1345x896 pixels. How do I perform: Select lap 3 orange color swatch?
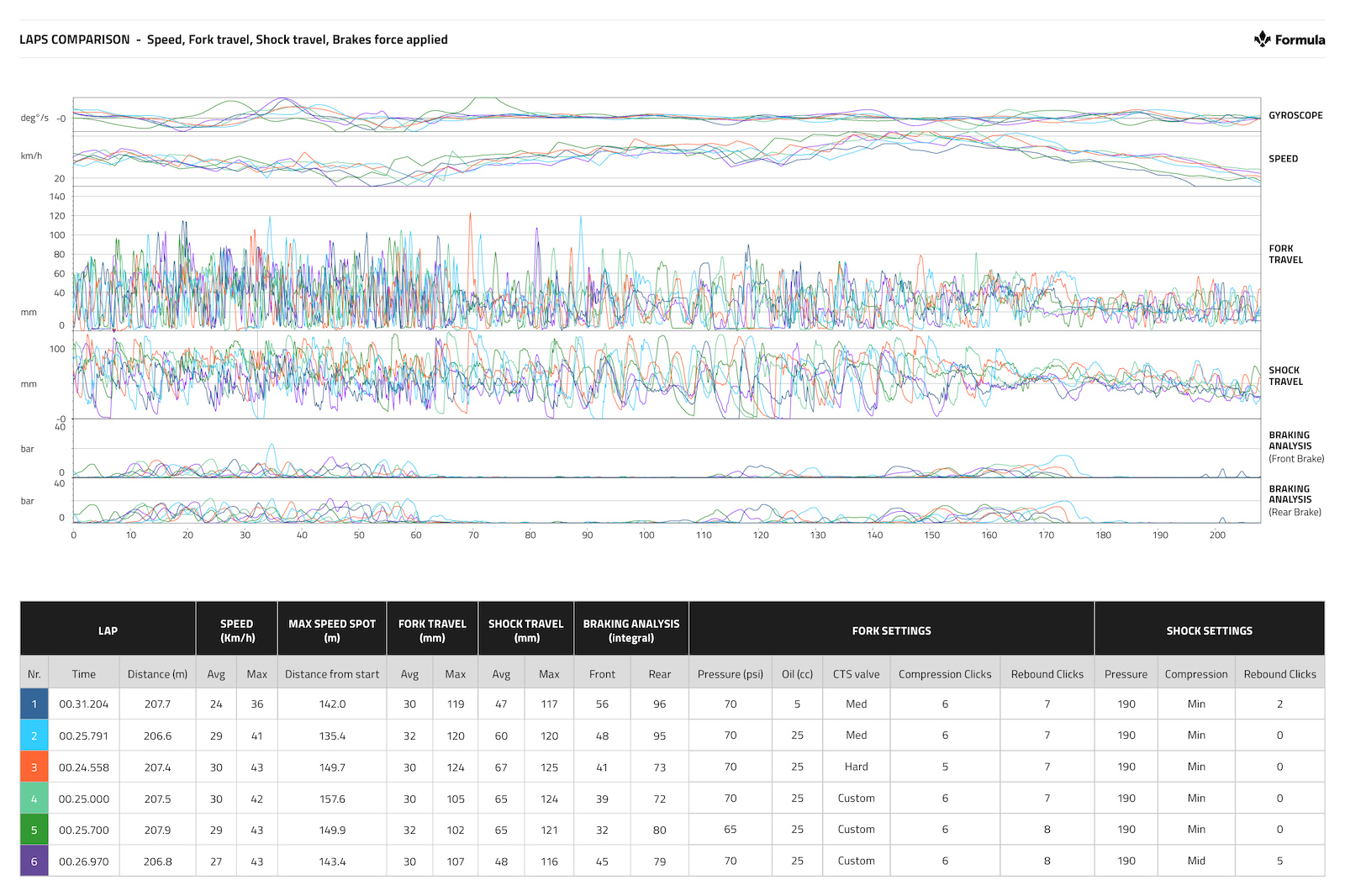click(x=34, y=767)
